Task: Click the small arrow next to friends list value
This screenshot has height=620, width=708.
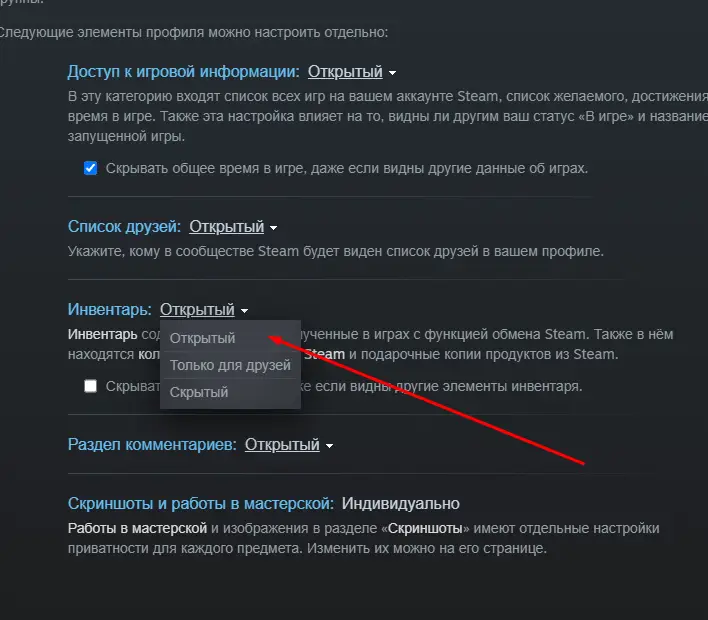Action: (x=273, y=228)
